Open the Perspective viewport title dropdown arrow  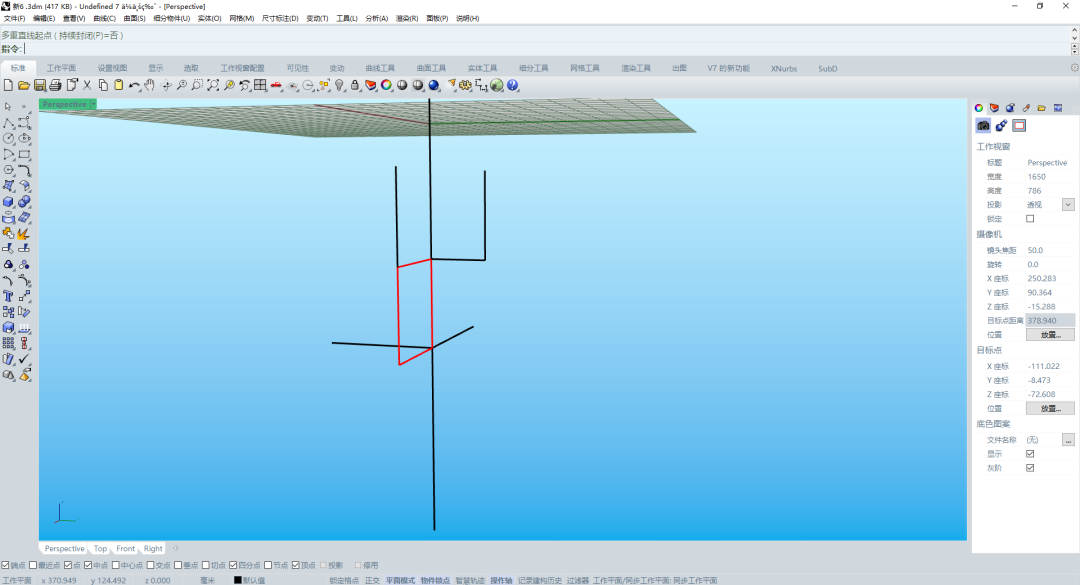(93, 104)
